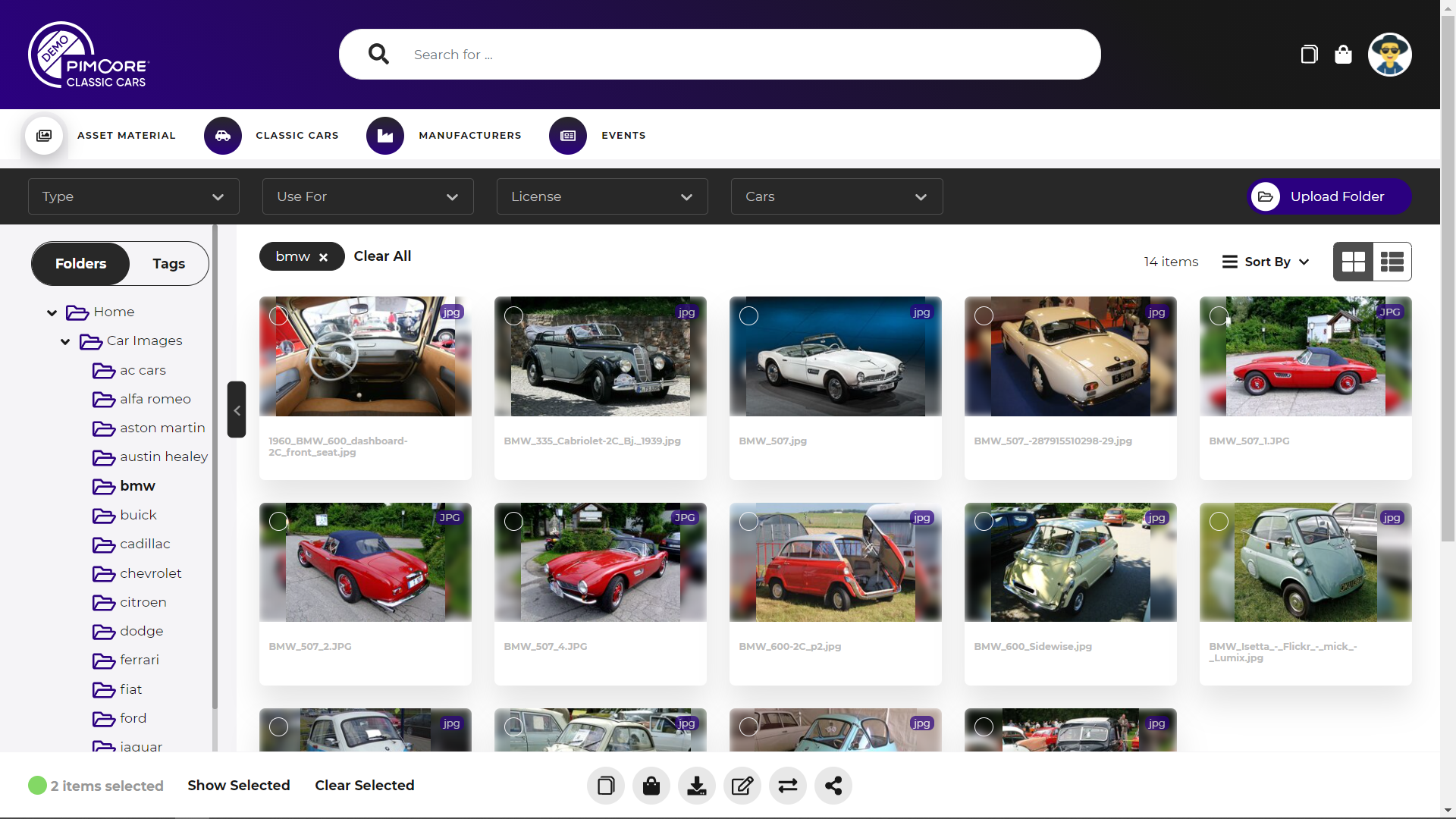Click the ac cars folder icon
The height and width of the screenshot is (819, 1456).
tap(104, 371)
